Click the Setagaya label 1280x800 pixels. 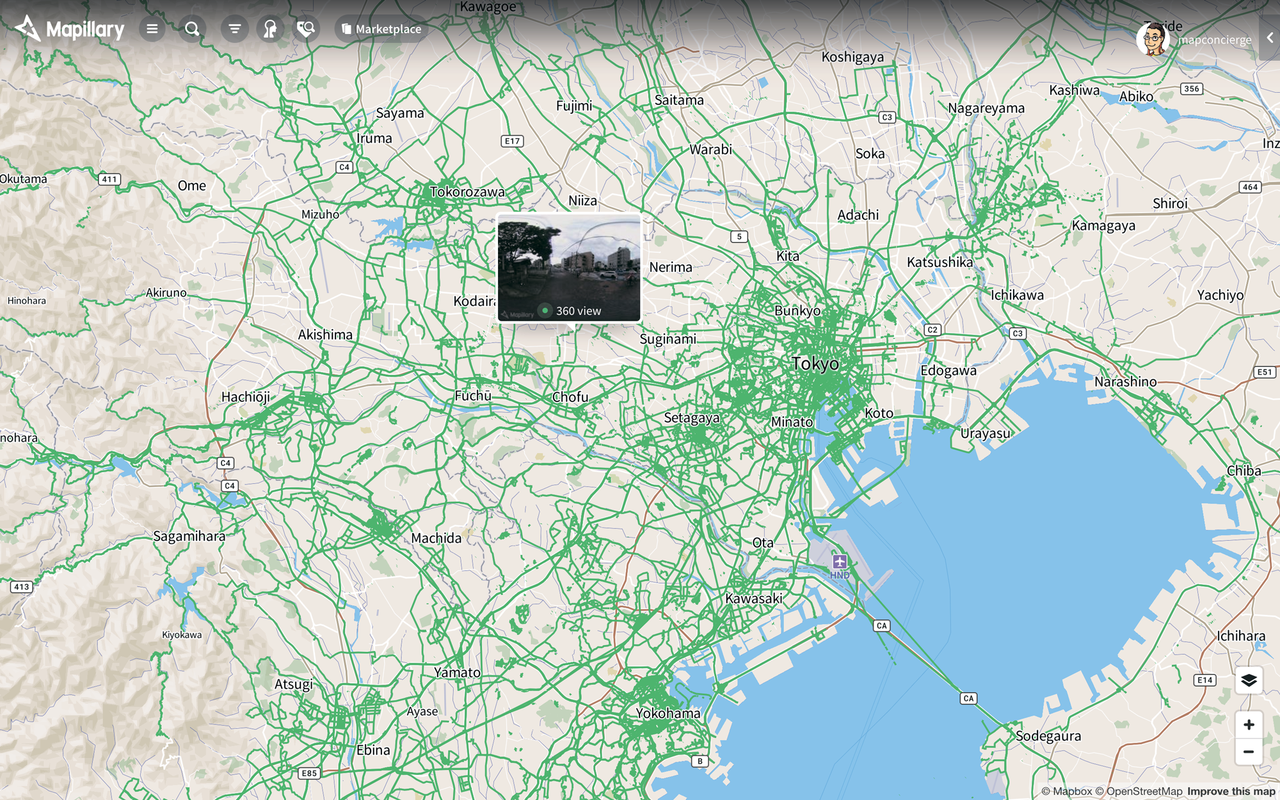click(x=692, y=418)
